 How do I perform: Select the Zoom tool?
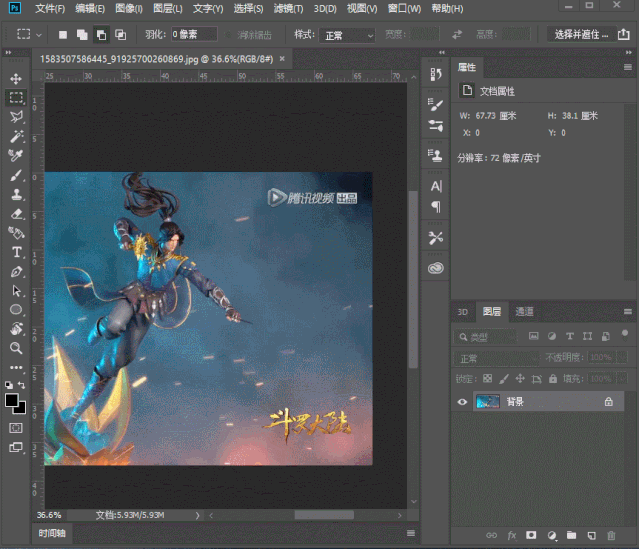tap(16, 348)
